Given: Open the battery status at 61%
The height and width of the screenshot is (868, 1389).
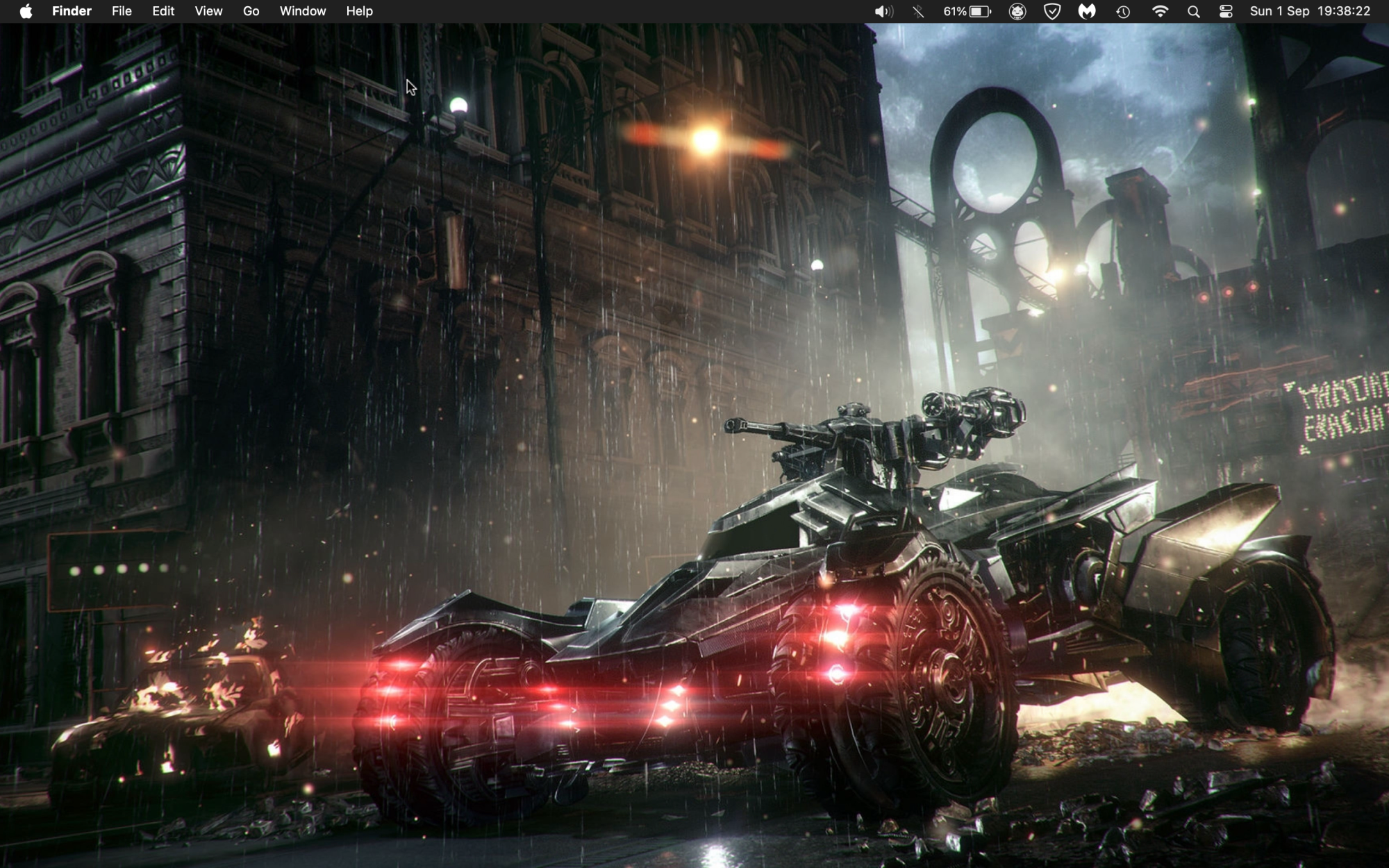Looking at the screenshot, I should point(967,11).
